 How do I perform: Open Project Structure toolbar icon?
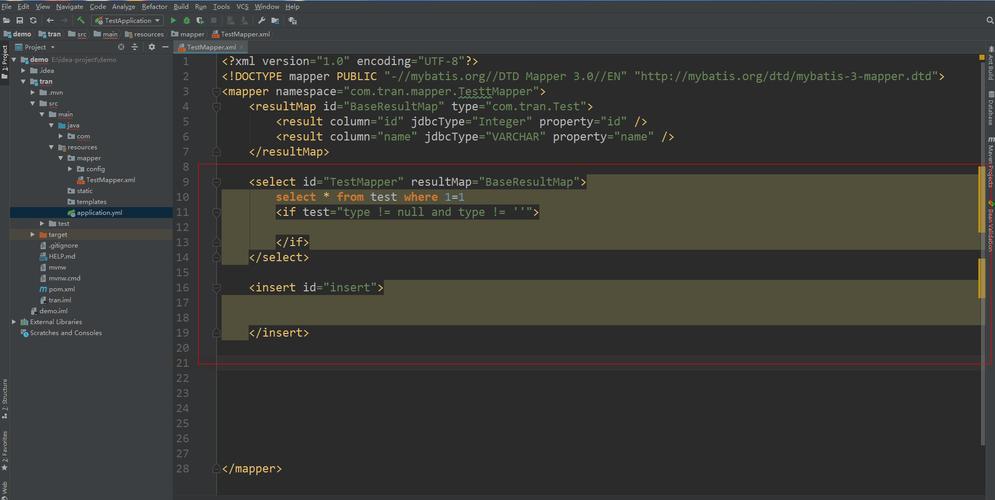275,20
